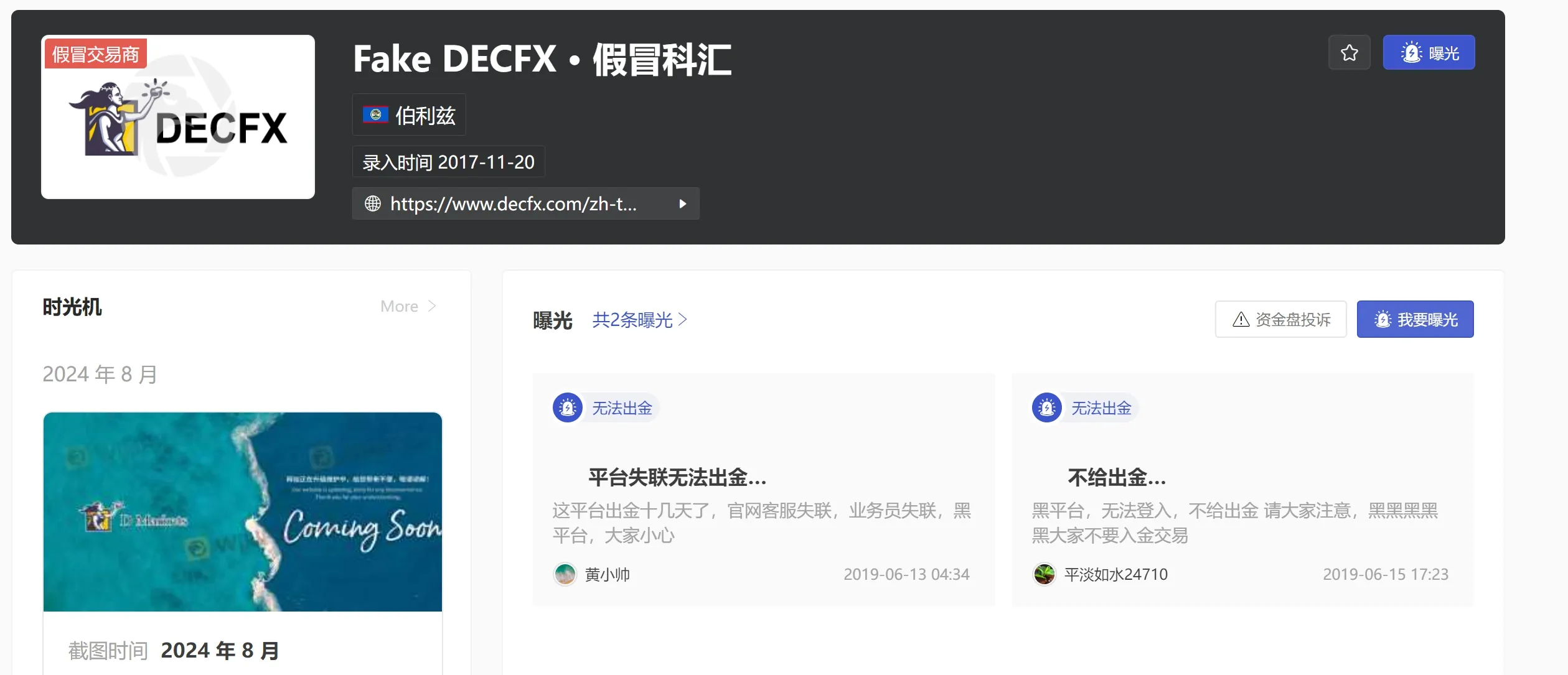
Task: Open the 不给出金... post title
Action: point(1117,478)
